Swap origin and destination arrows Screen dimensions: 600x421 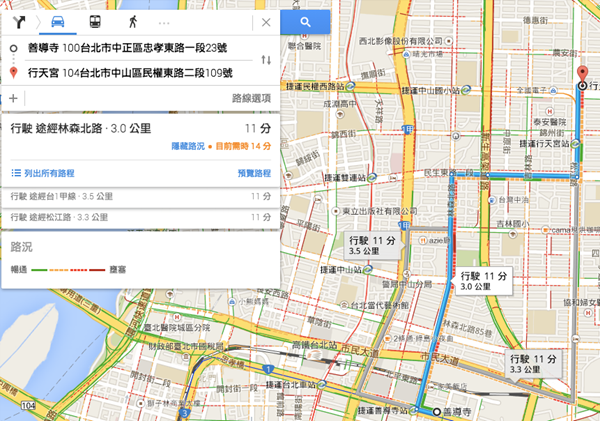coord(266,60)
